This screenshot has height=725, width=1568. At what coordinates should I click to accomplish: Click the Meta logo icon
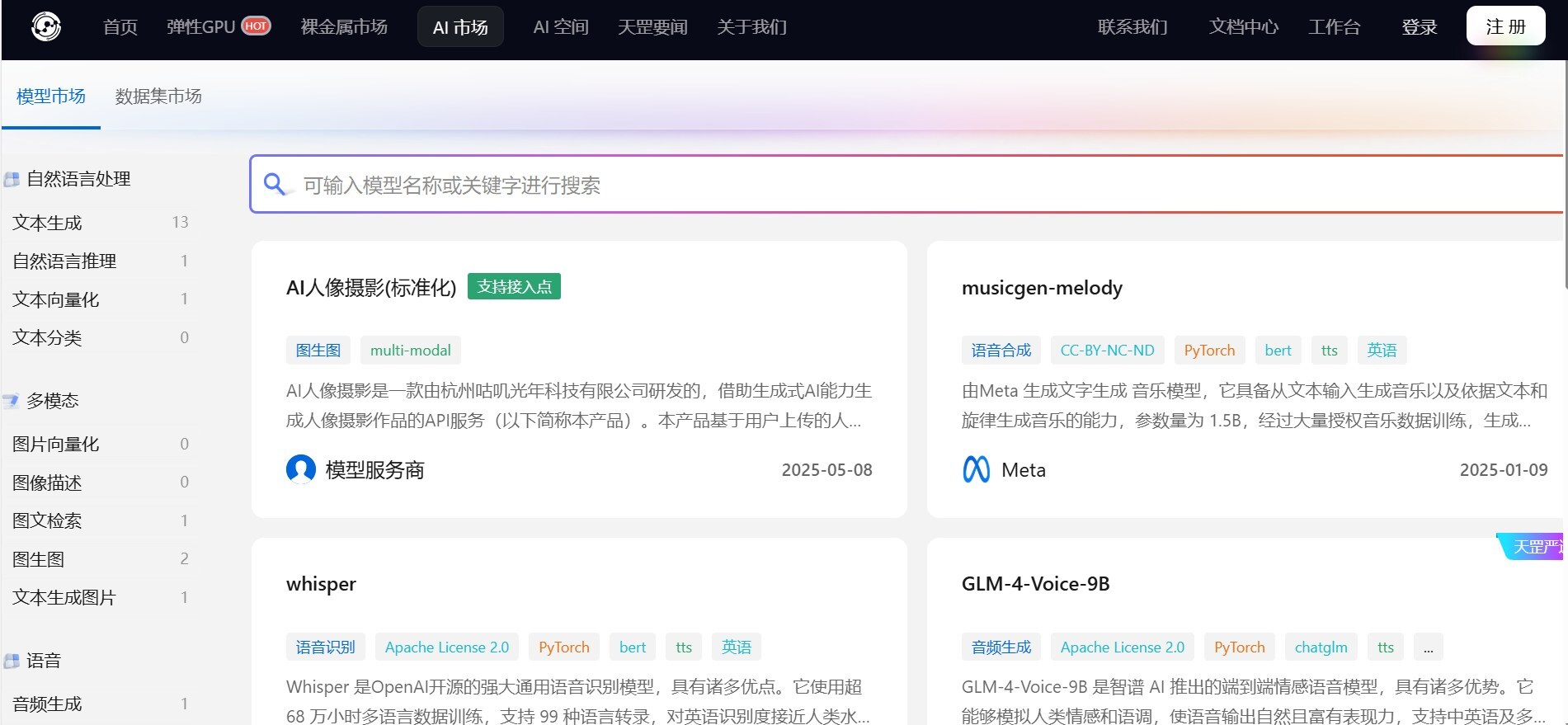pyautogui.click(x=976, y=470)
